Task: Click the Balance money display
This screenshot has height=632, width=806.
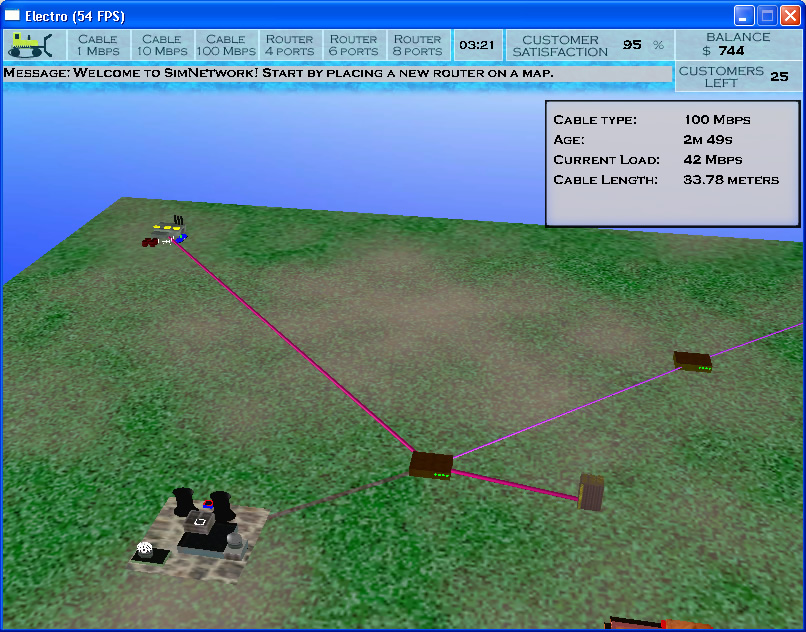Action: coord(738,44)
